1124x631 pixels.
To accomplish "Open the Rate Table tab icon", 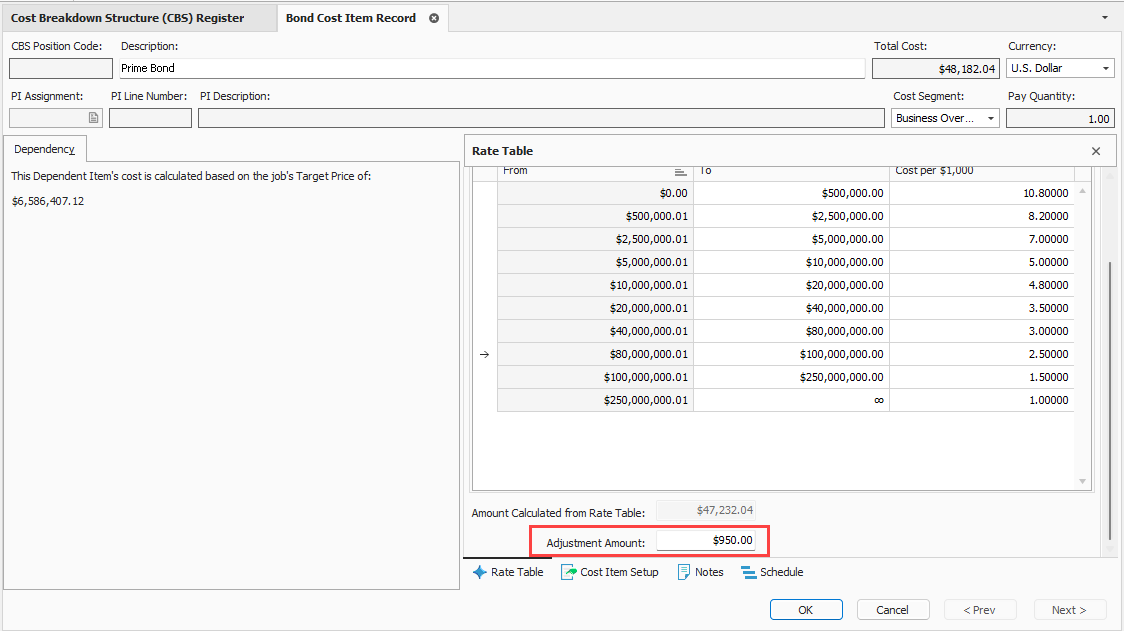I will tap(479, 572).
